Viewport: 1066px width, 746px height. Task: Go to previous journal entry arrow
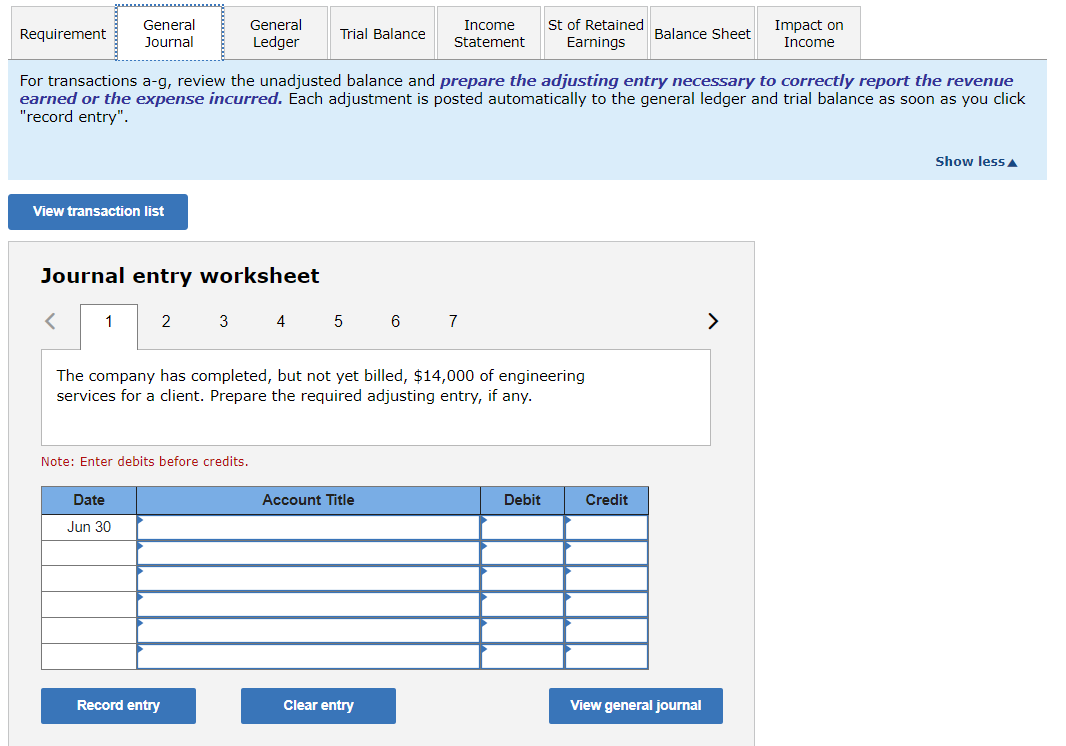point(50,321)
